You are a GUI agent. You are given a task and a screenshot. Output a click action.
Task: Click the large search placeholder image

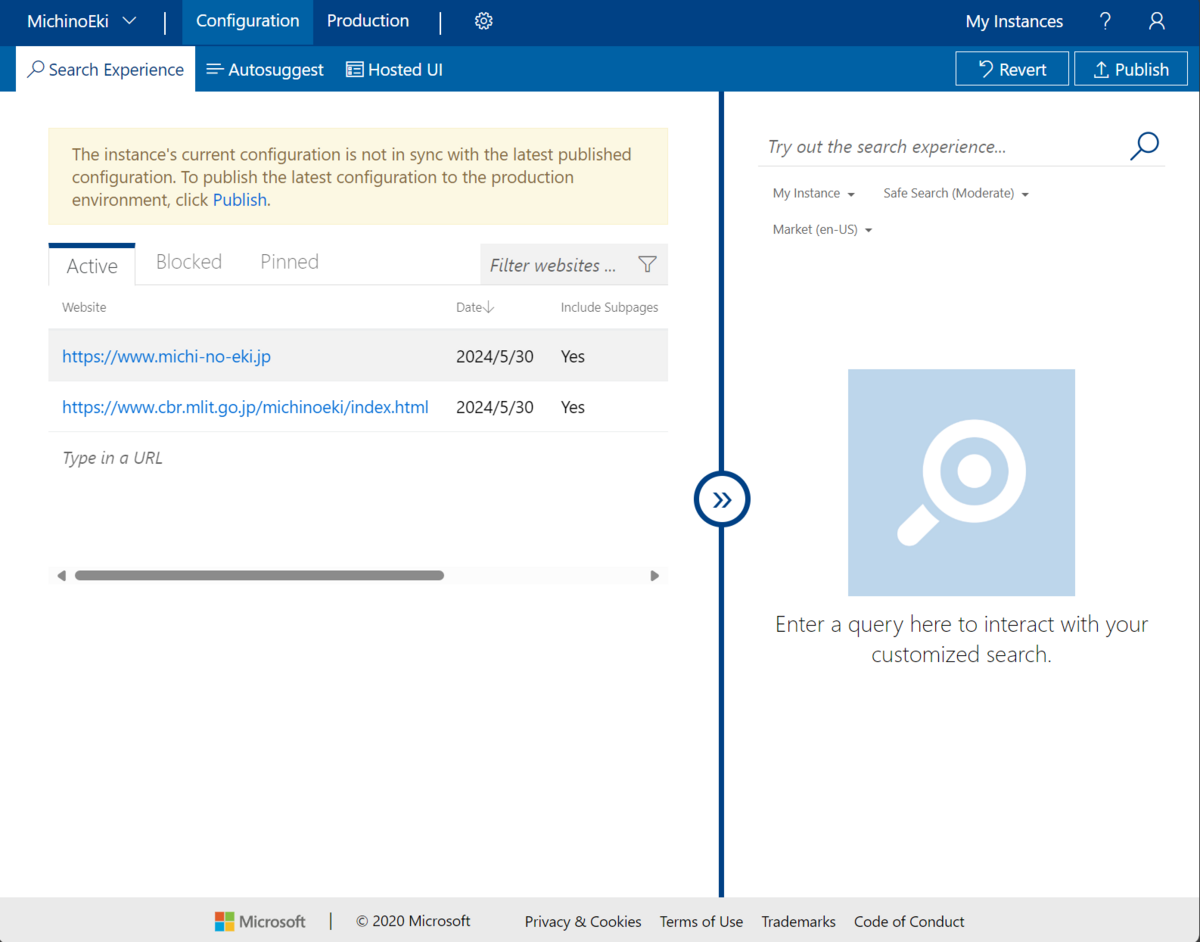(x=961, y=482)
